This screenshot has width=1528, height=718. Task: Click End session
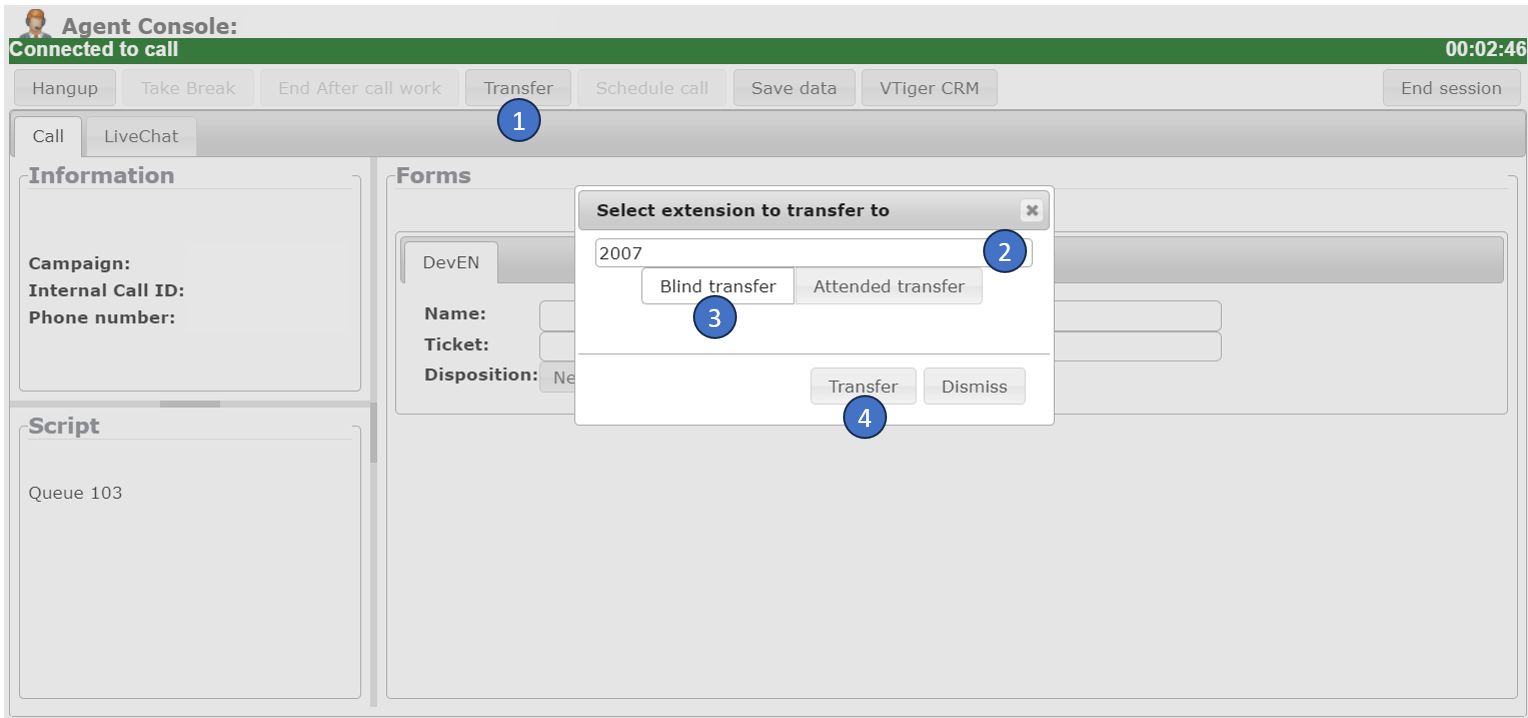coord(1450,88)
